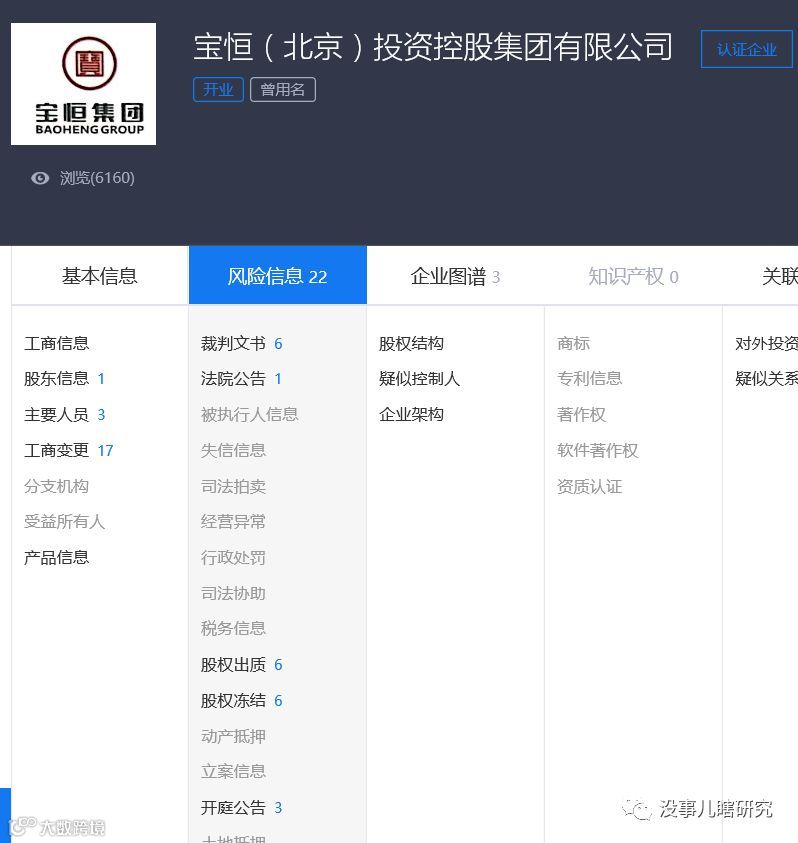The image size is (798, 843).
Task: View 股权冻结 6 records
Action: [241, 701]
